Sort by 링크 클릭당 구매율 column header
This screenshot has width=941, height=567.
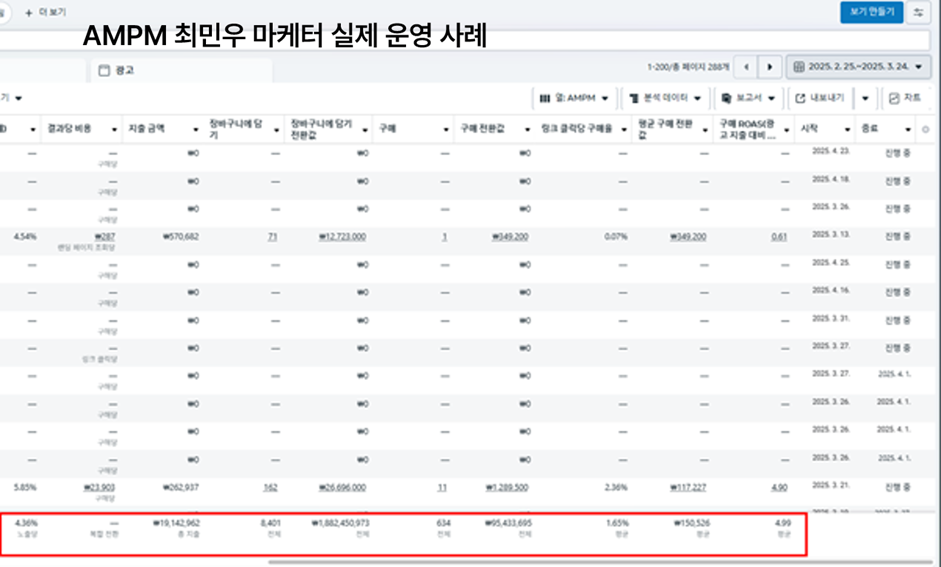click(x=577, y=129)
